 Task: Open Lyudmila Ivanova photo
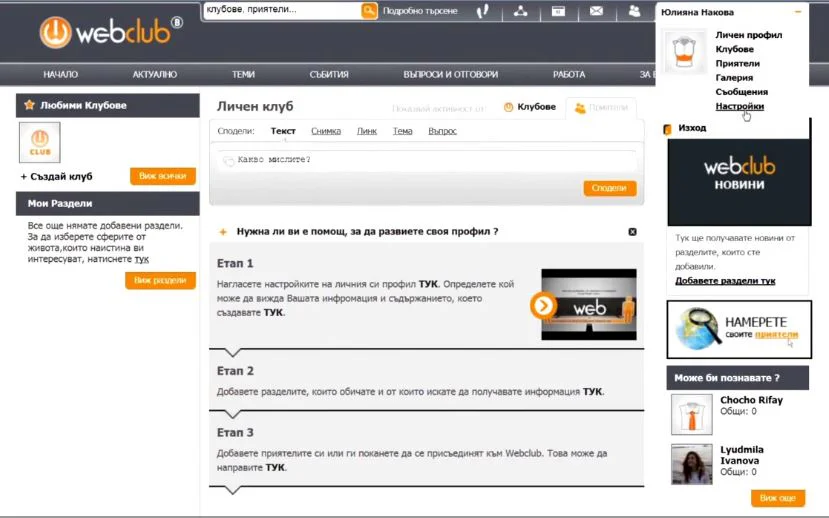pyautogui.click(x=692, y=464)
